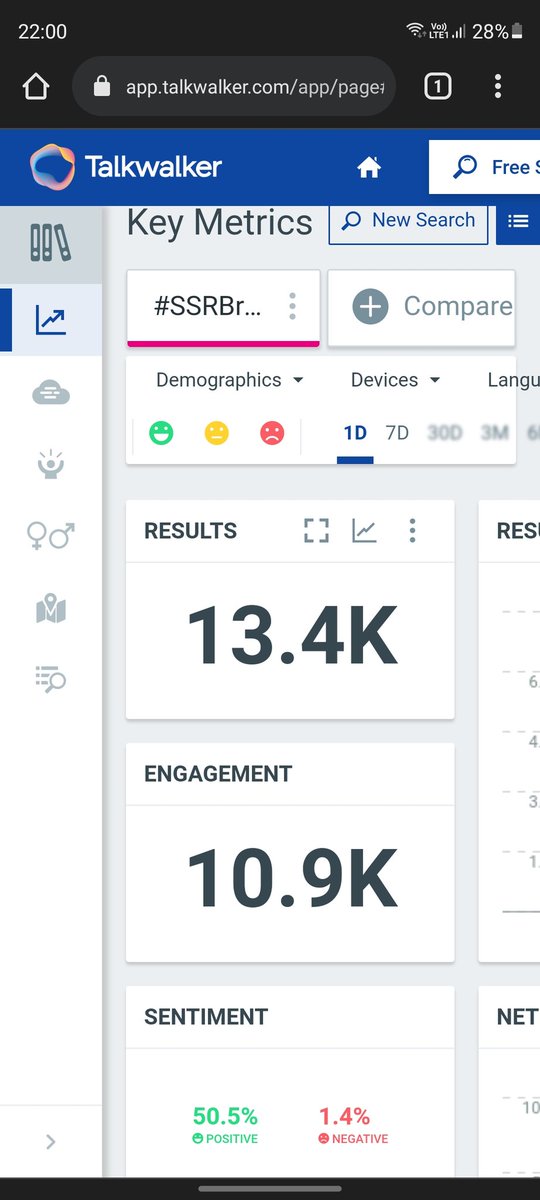The image size is (540, 1200).
Task: Select the 30D time range
Action: tap(445, 433)
